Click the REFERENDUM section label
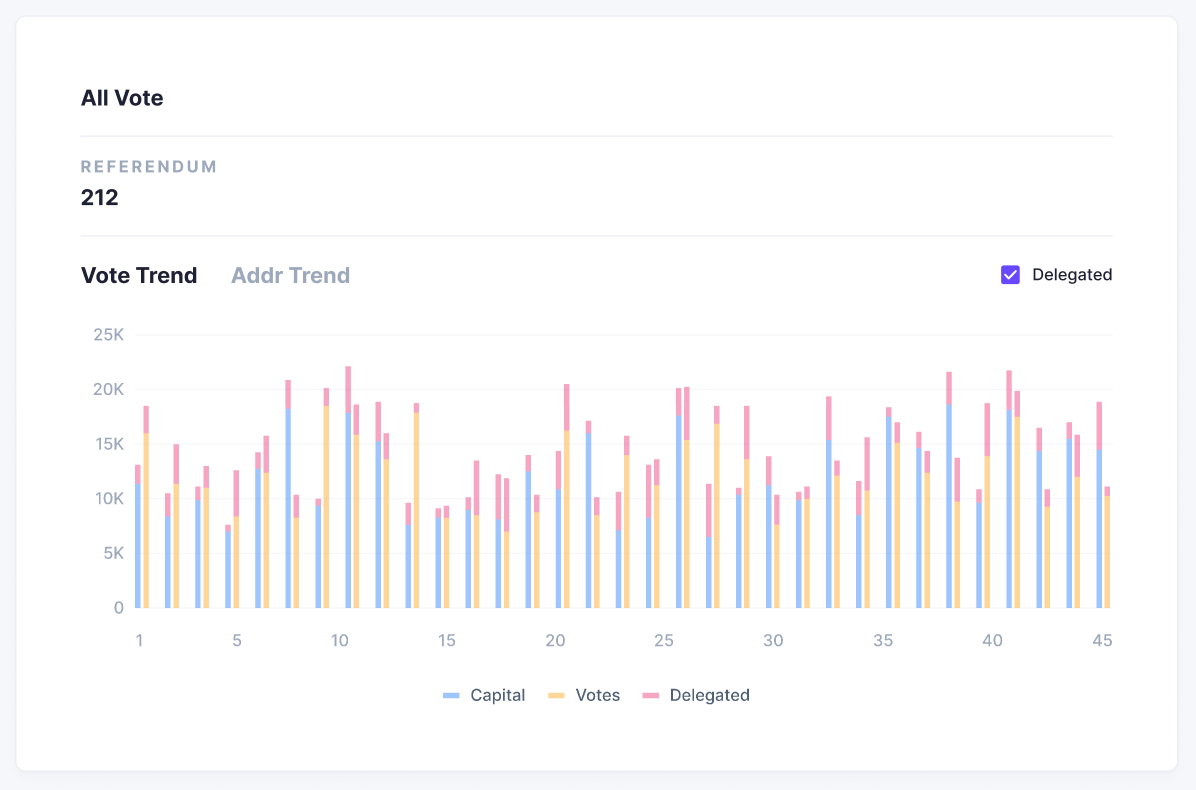The image size is (1196, 790). pyautogui.click(x=148, y=166)
